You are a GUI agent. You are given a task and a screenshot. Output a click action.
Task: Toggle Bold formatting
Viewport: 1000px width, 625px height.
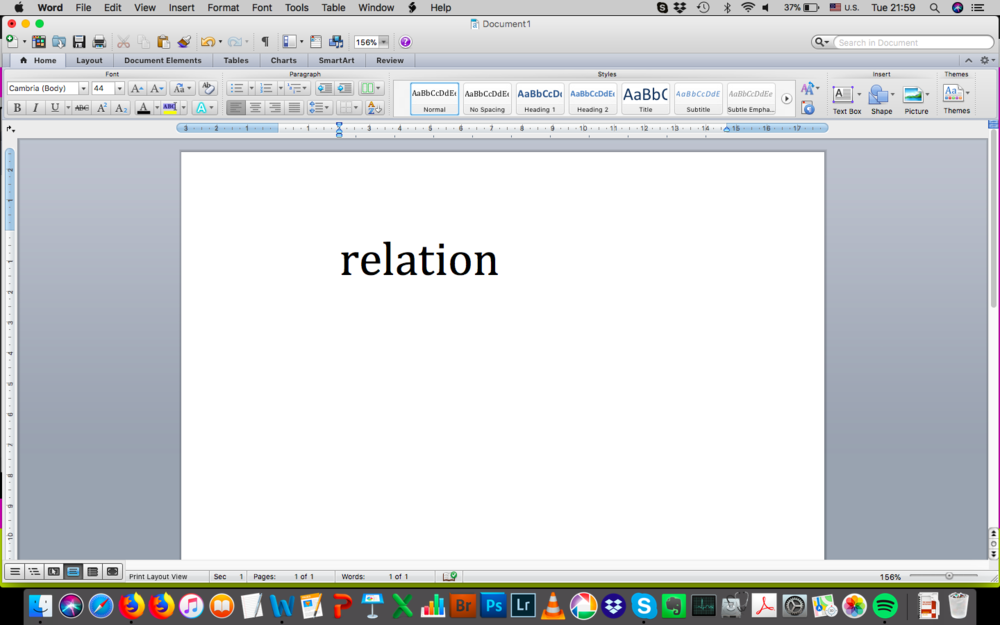pyautogui.click(x=16, y=108)
